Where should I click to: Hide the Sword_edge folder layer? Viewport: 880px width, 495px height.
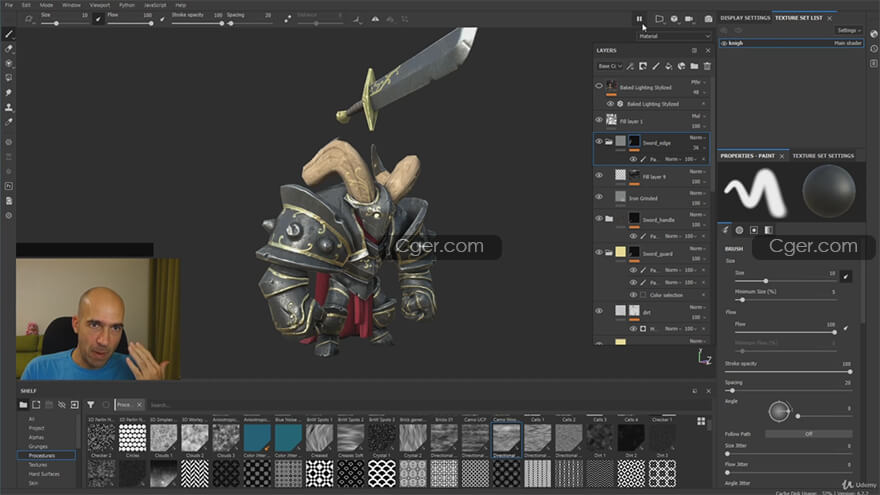[599, 141]
